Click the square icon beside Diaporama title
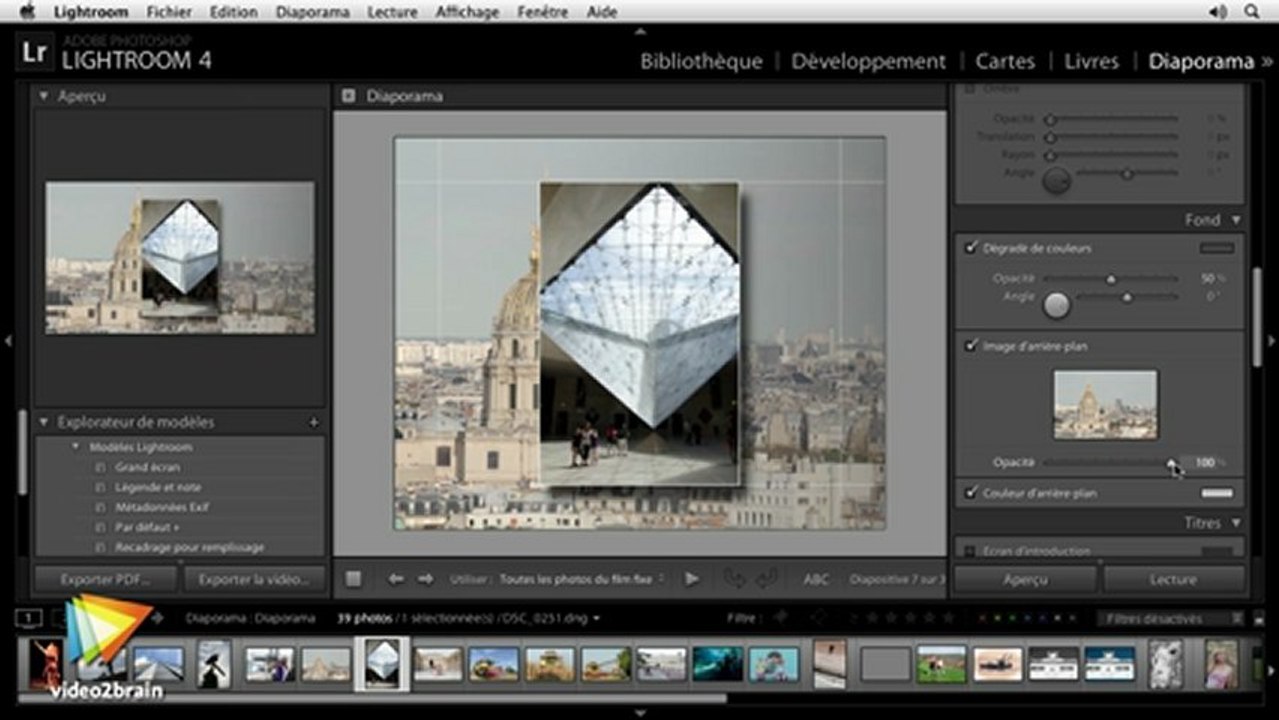 348,96
